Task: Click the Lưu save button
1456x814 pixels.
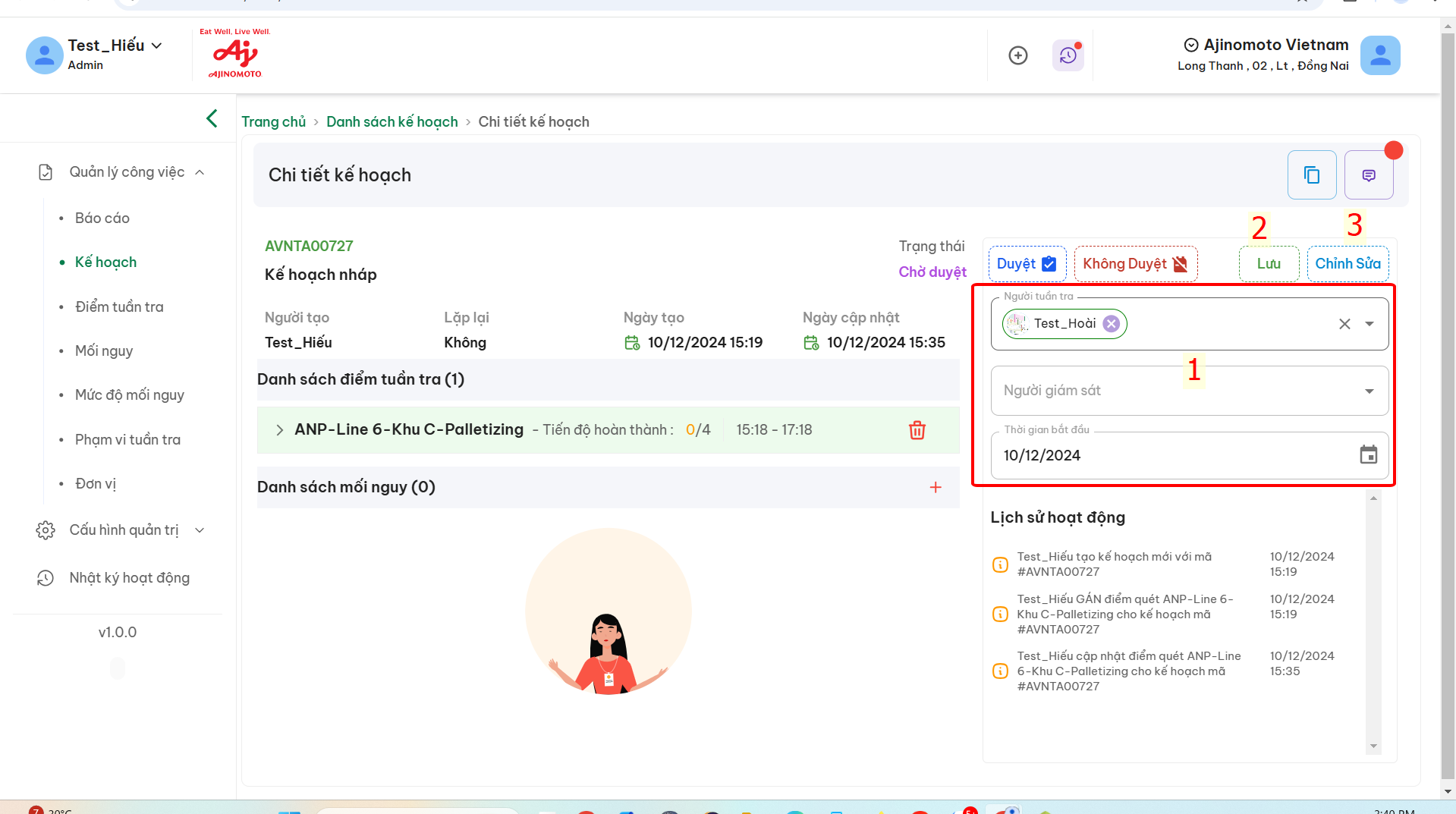Action: tap(1269, 264)
